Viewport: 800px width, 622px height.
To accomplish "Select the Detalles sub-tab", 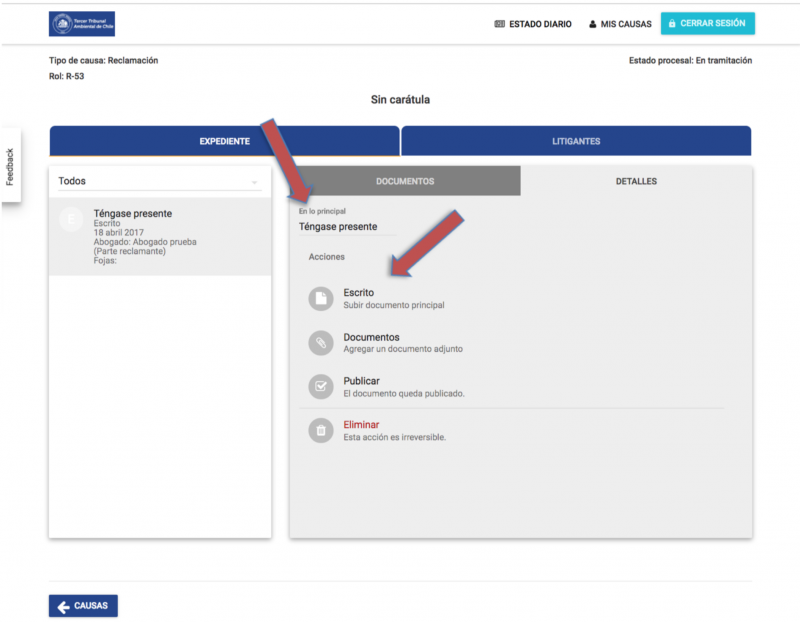I will [636, 181].
